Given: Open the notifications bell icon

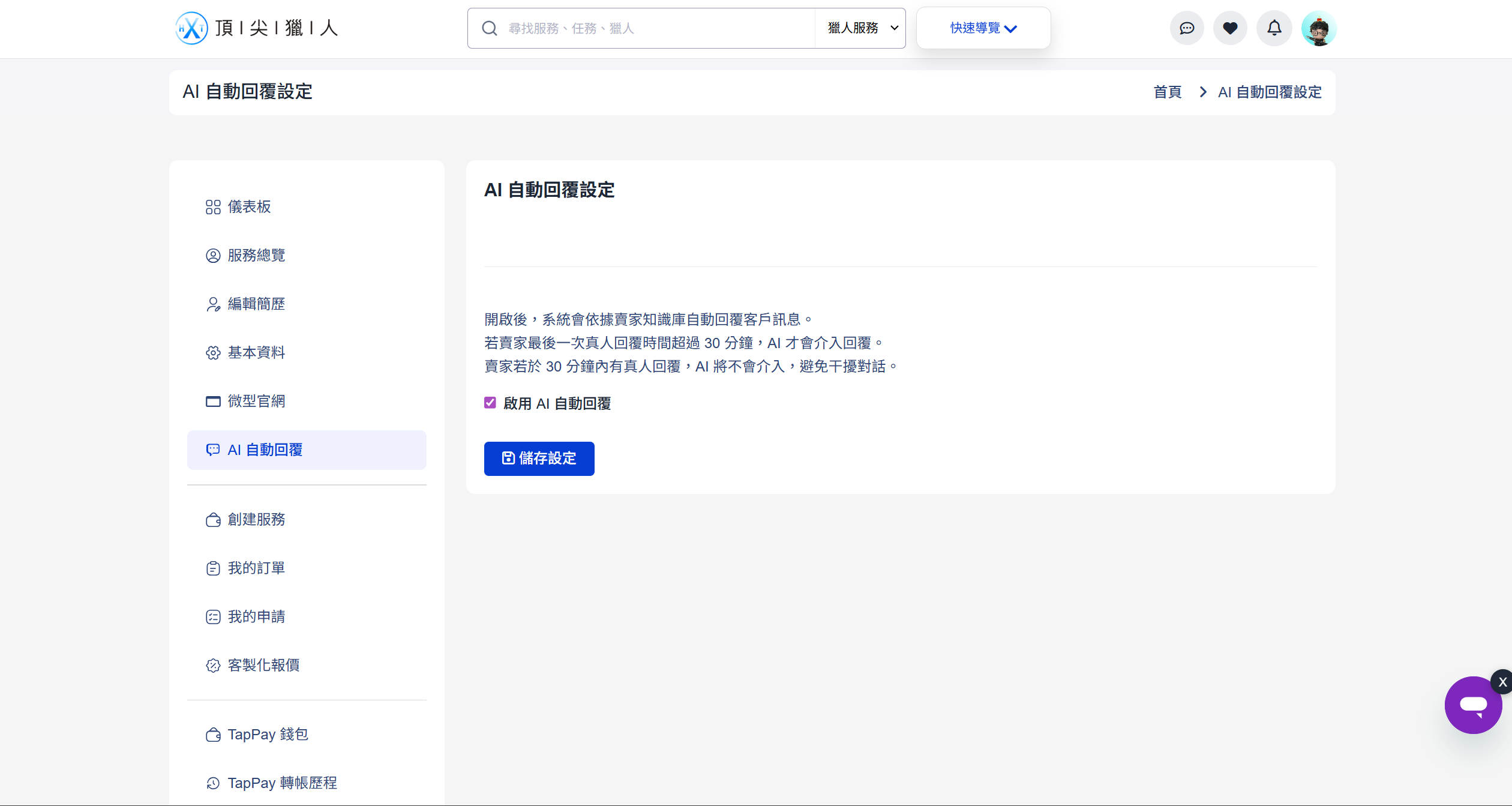Looking at the screenshot, I should point(1274,28).
